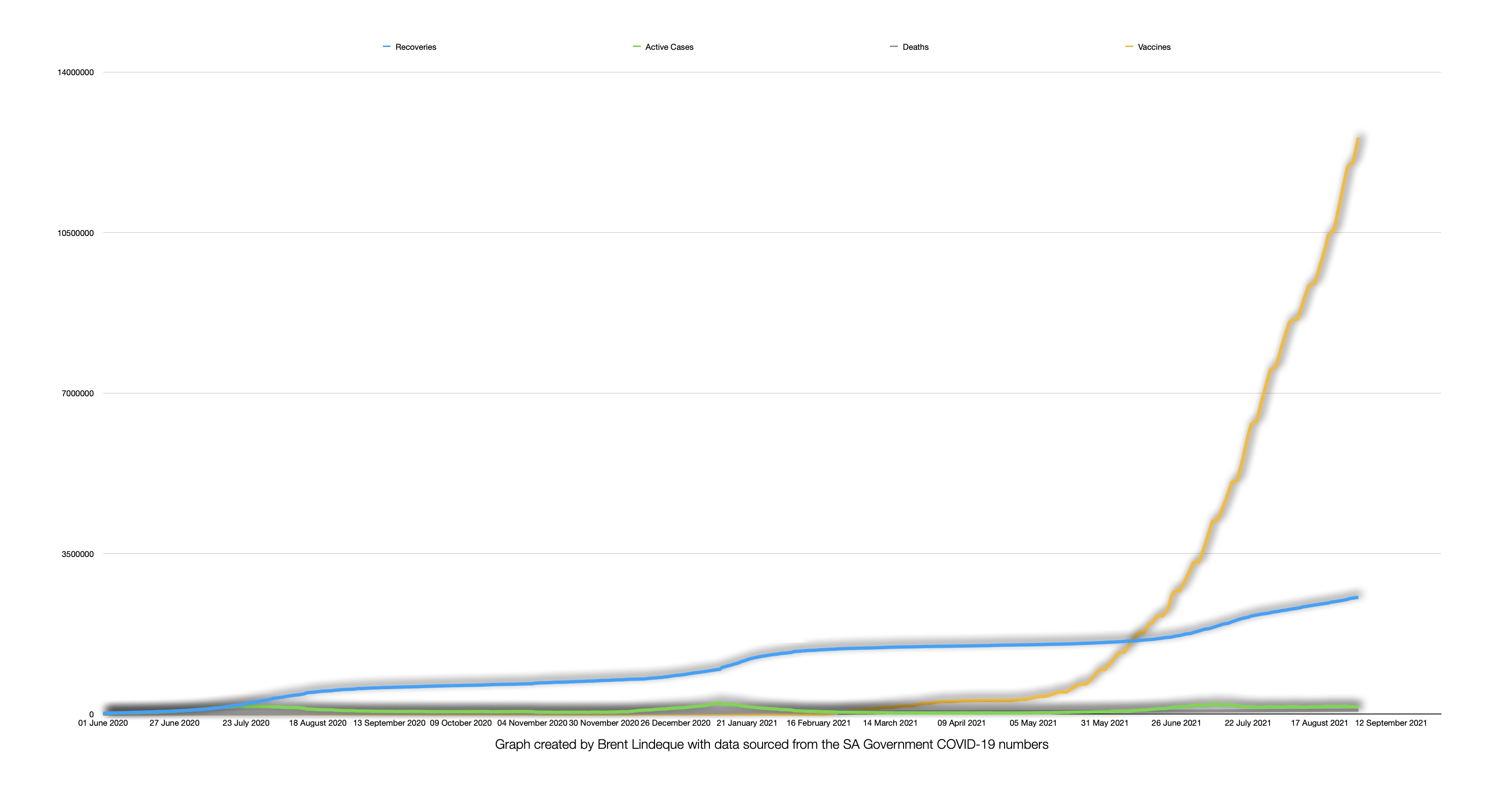Click the Vaccines legend label

coord(1153,47)
